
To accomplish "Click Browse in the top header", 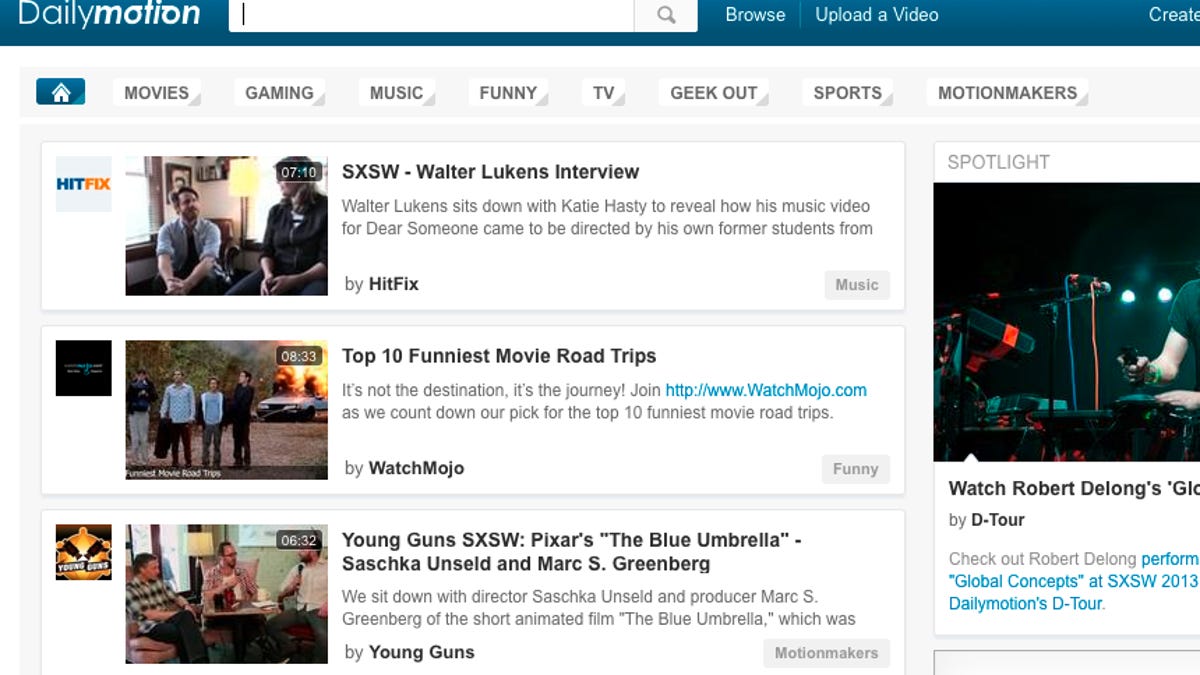I will coord(755,15).
